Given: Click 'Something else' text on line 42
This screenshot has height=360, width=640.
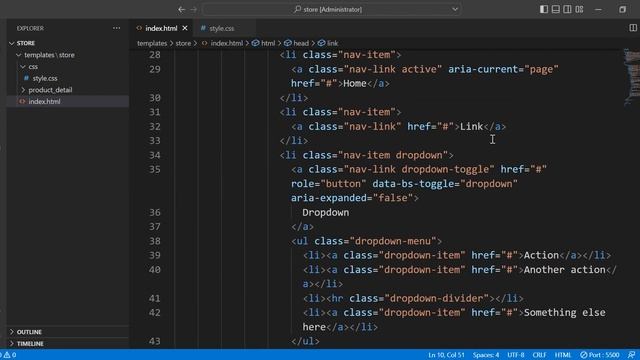Looking at the screenshot, I should point(564,313).
